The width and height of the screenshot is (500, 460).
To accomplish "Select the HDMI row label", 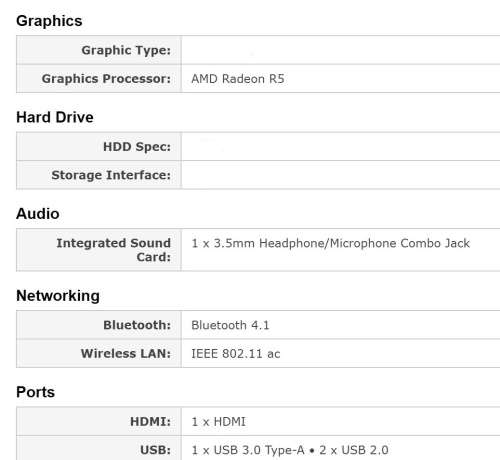I will pos(150,422).
